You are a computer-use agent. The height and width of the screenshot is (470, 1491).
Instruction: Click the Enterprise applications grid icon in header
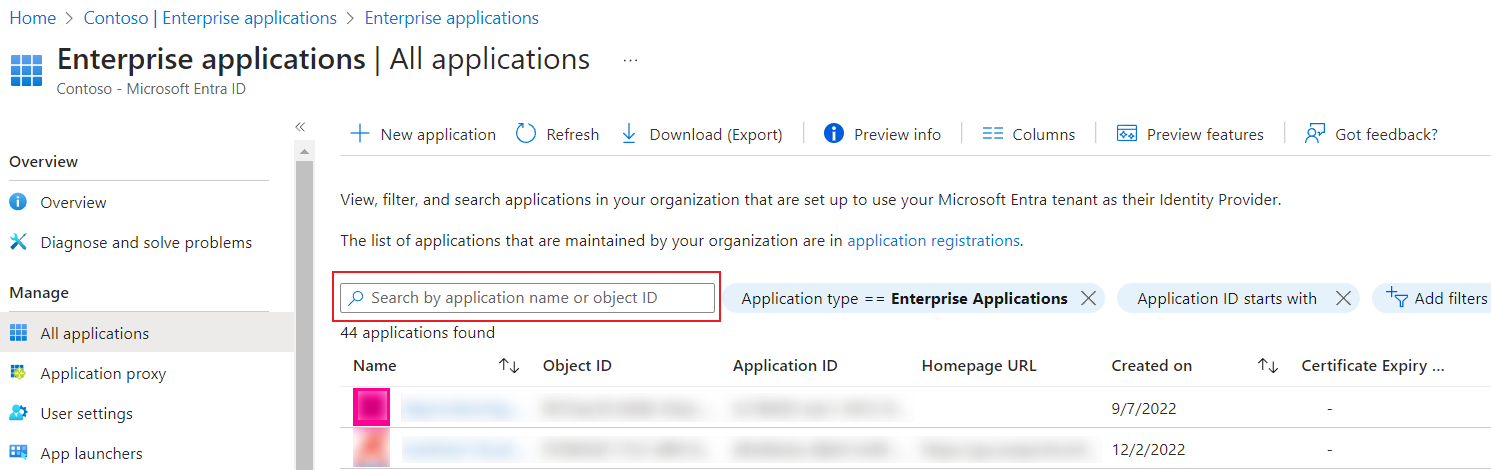[x=26, y=71]
